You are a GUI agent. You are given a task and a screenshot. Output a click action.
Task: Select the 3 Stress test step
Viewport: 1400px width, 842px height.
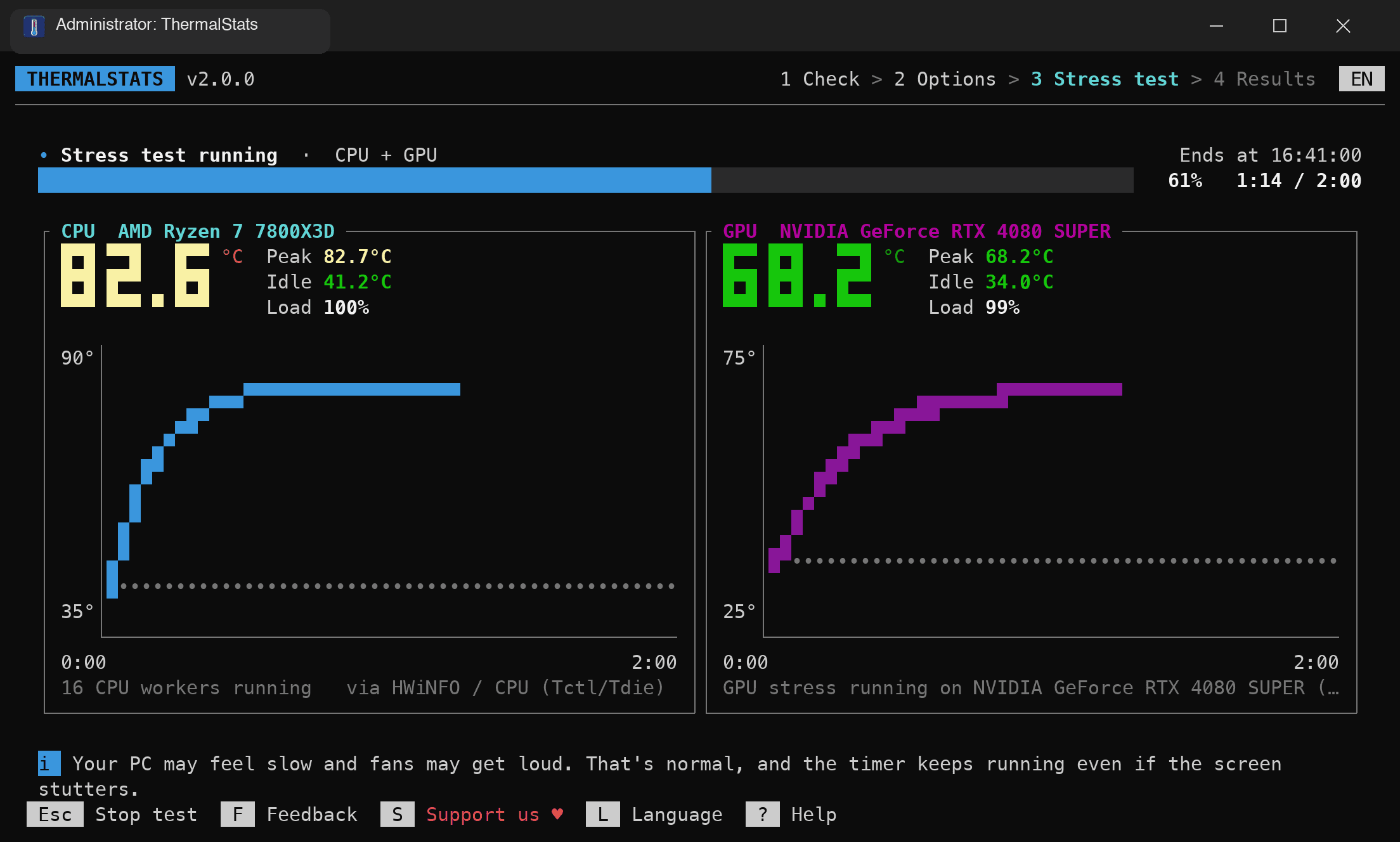pos(1105,79)
